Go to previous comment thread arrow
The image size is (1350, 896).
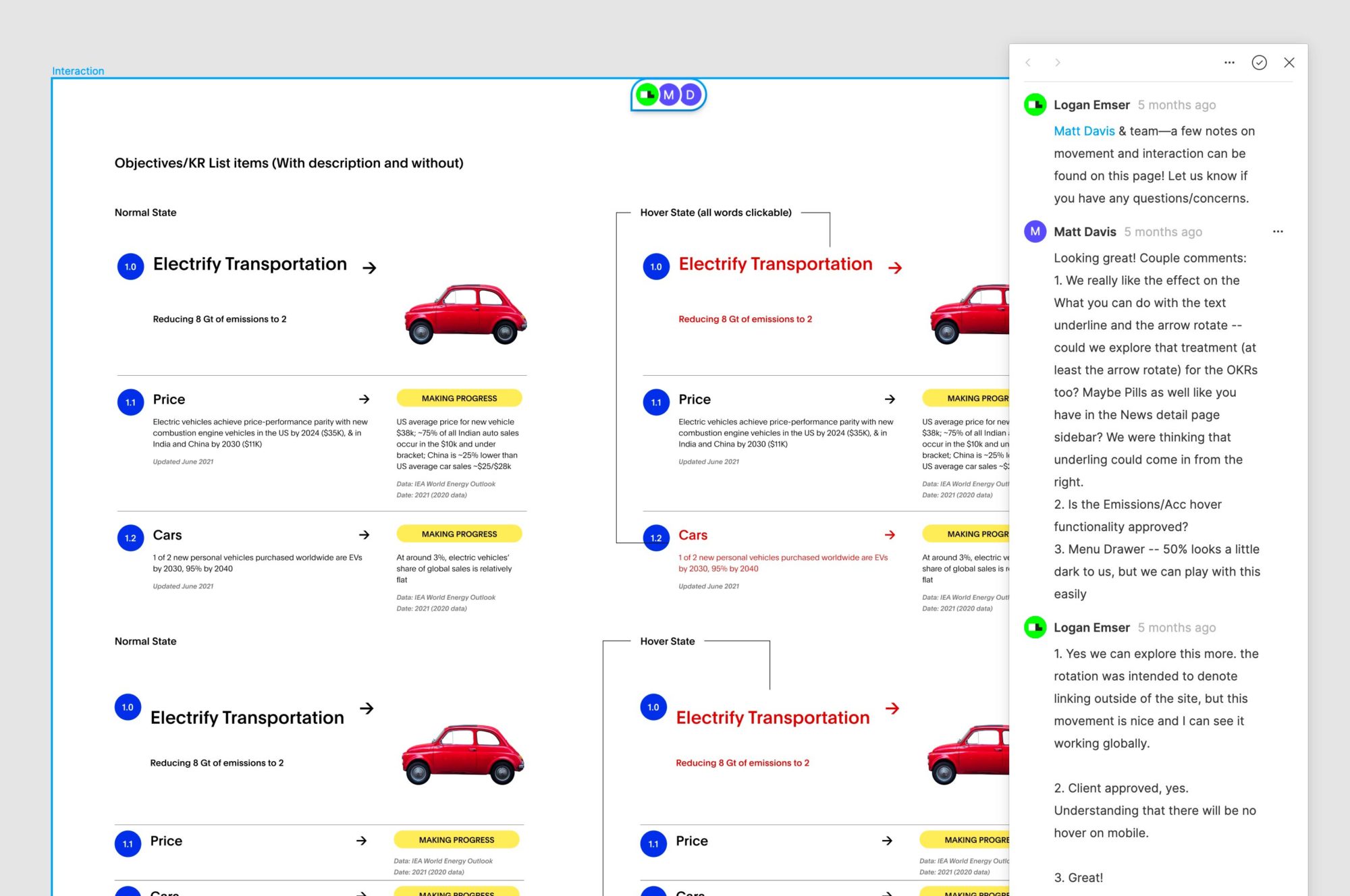point(1028,63)
